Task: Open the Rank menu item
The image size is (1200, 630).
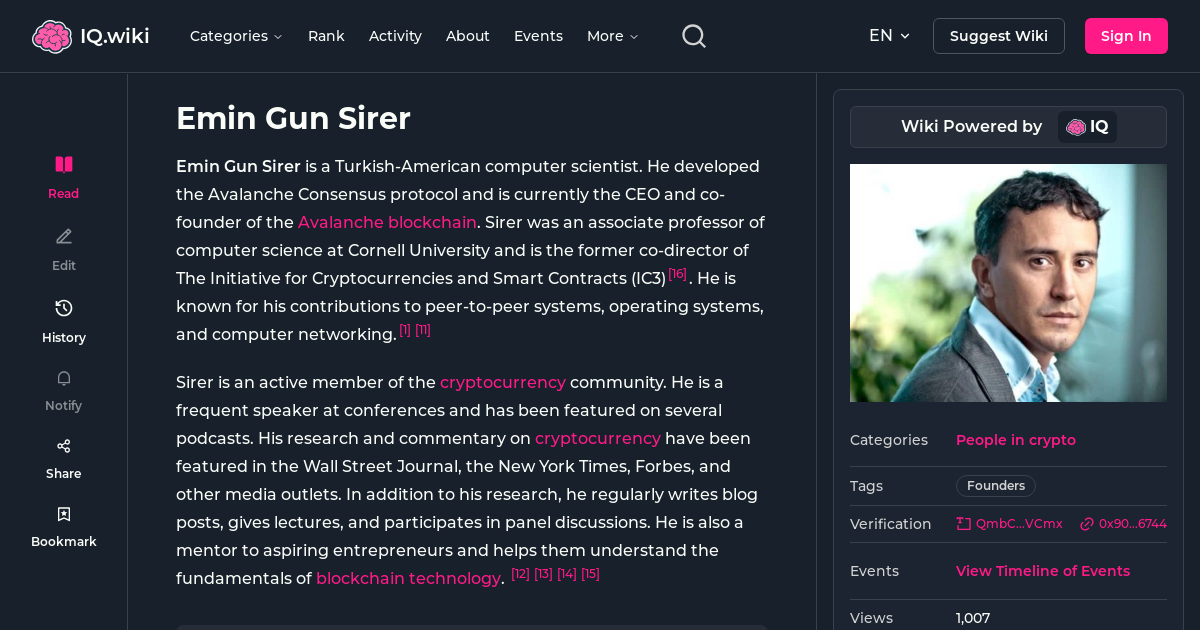Action: (326, 36)
